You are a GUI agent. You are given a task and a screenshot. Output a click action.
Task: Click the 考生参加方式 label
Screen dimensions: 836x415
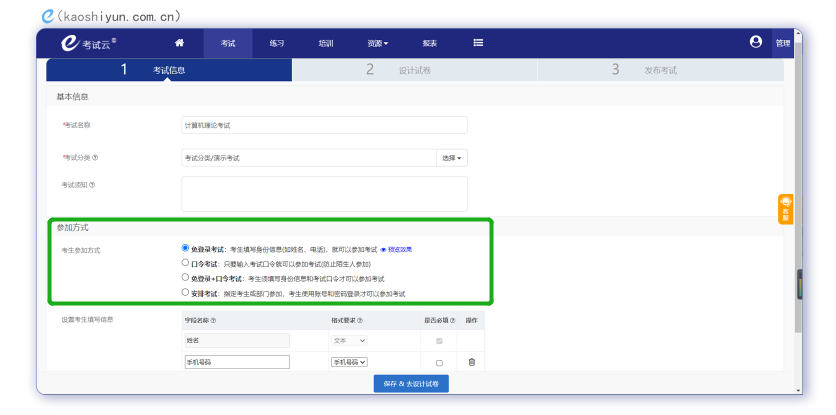click(81, 250)
